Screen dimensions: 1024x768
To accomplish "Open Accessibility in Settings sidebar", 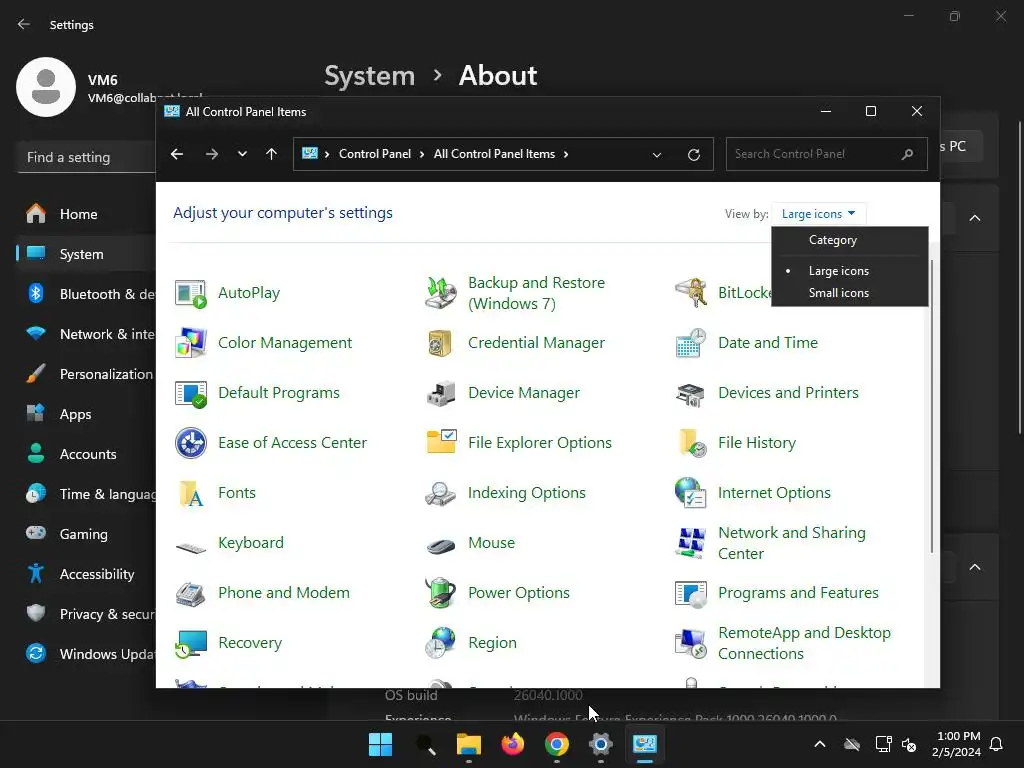I will click(x=86, y=574).
